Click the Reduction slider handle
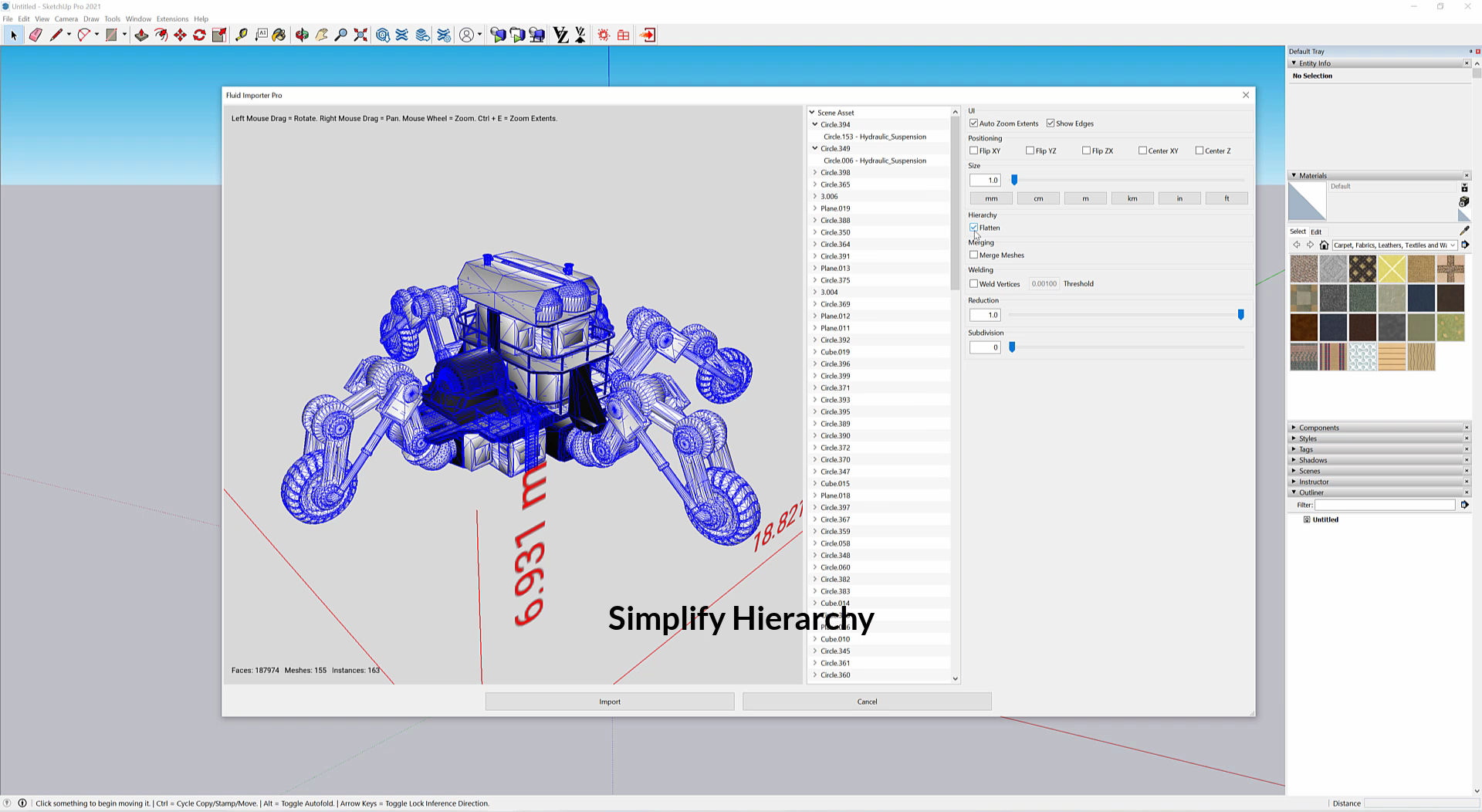Screen dimensions: 1482x812 click(1240, 315)
